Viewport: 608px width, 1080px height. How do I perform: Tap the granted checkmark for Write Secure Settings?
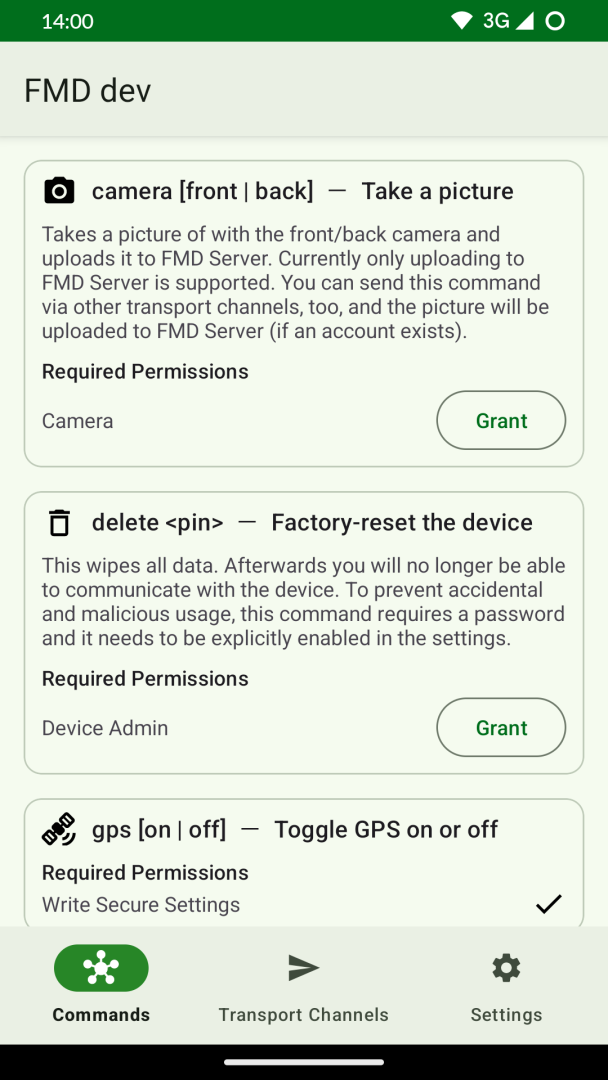[x=548, y=904]
